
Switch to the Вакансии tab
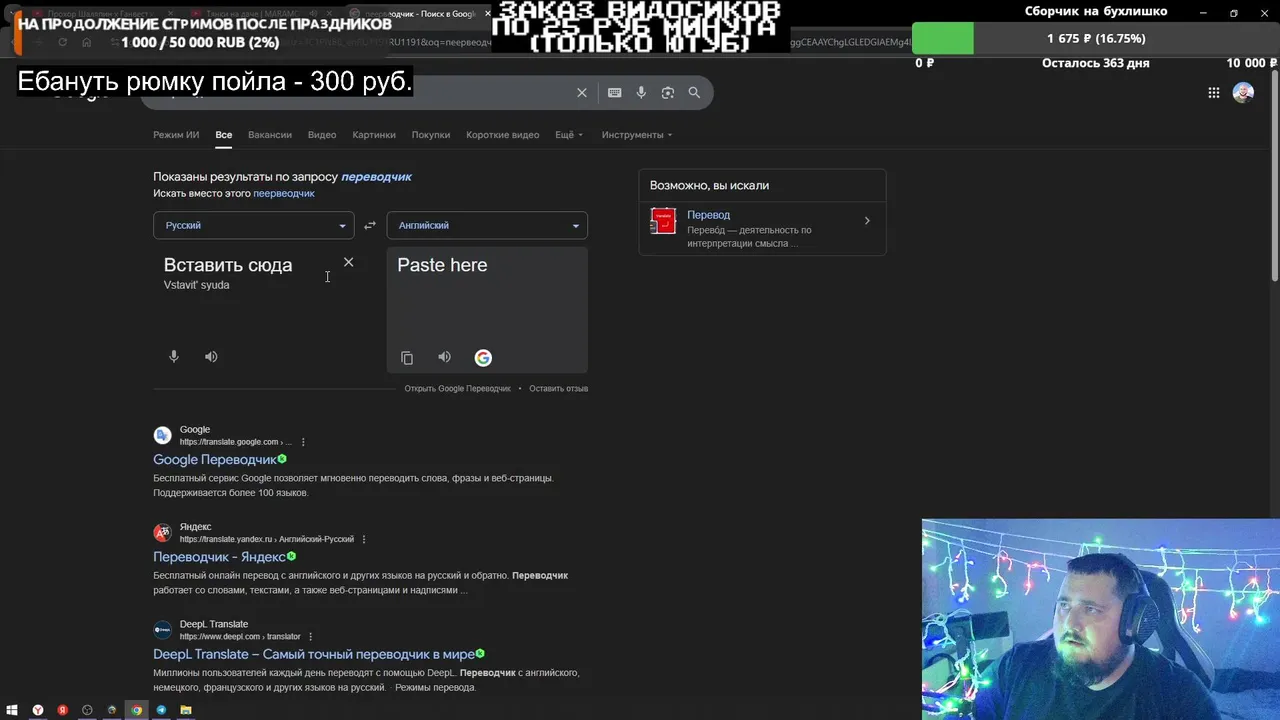pyautogui.click(x=270, y=135)
